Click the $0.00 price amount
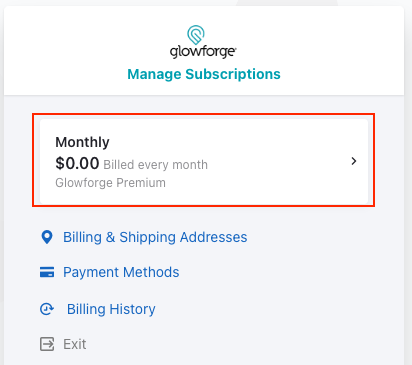This screenshot has width=412, height=365. 77,163
